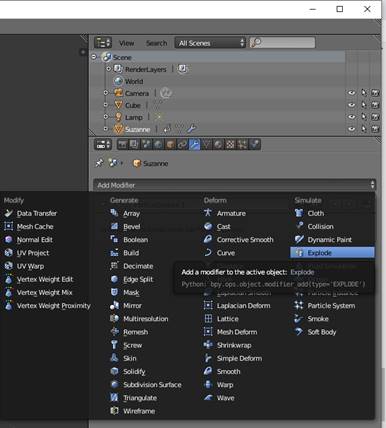The height and width of the screenshot is (428, 386).
Task: Toggle selectability cursor for Cube
Action: [x=364, y=105]
